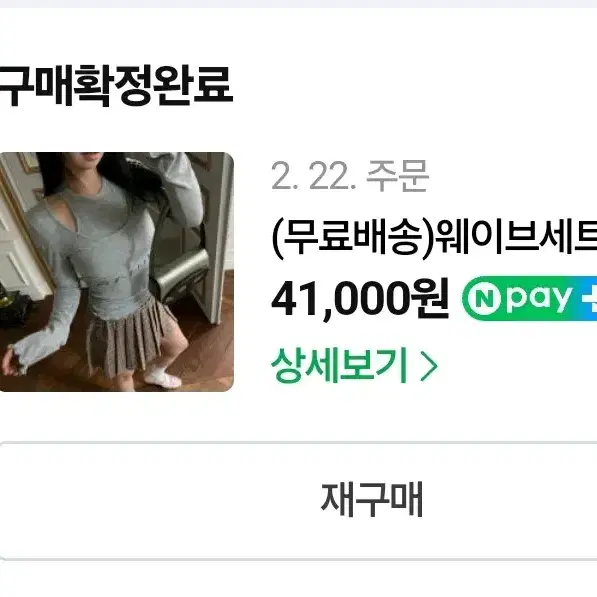Open 상세보기 order details link

coord(354,366)
